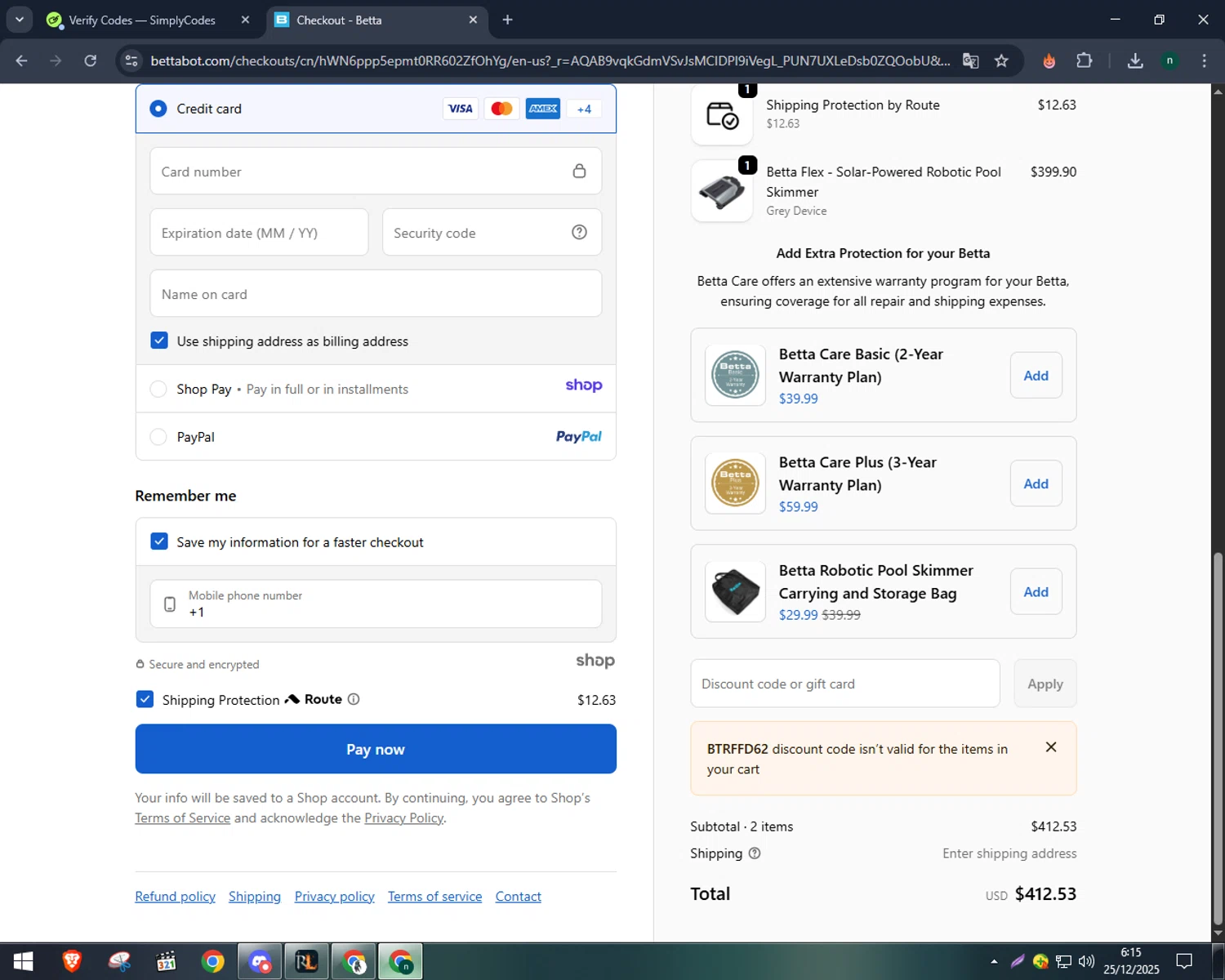1225x980 pixels.
Task: Click the Betta Care Plus gold badge image
Action: click(735, 483)
